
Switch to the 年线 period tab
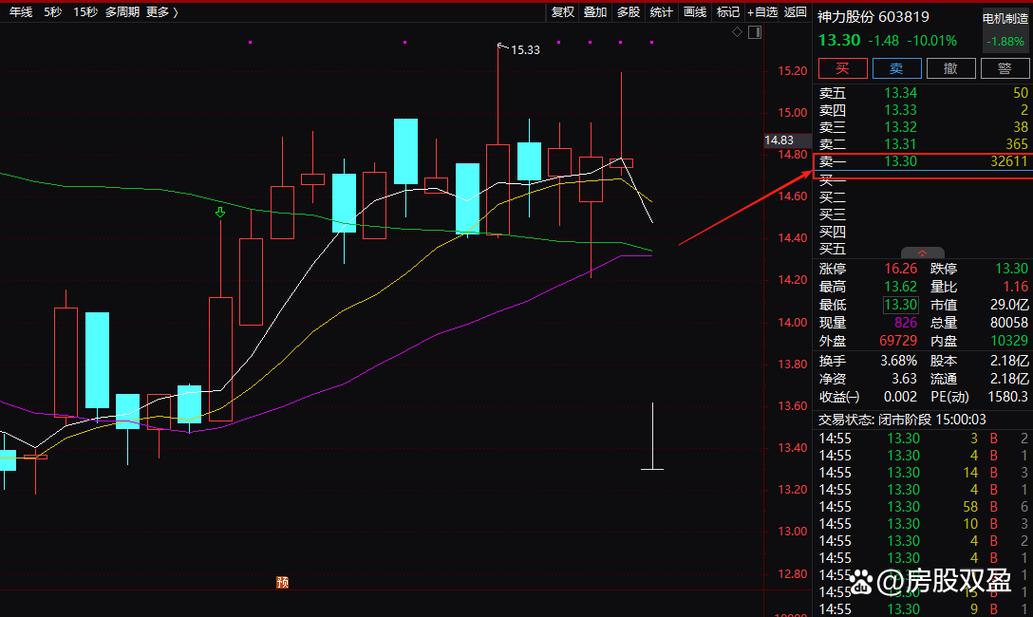[21, 12]
